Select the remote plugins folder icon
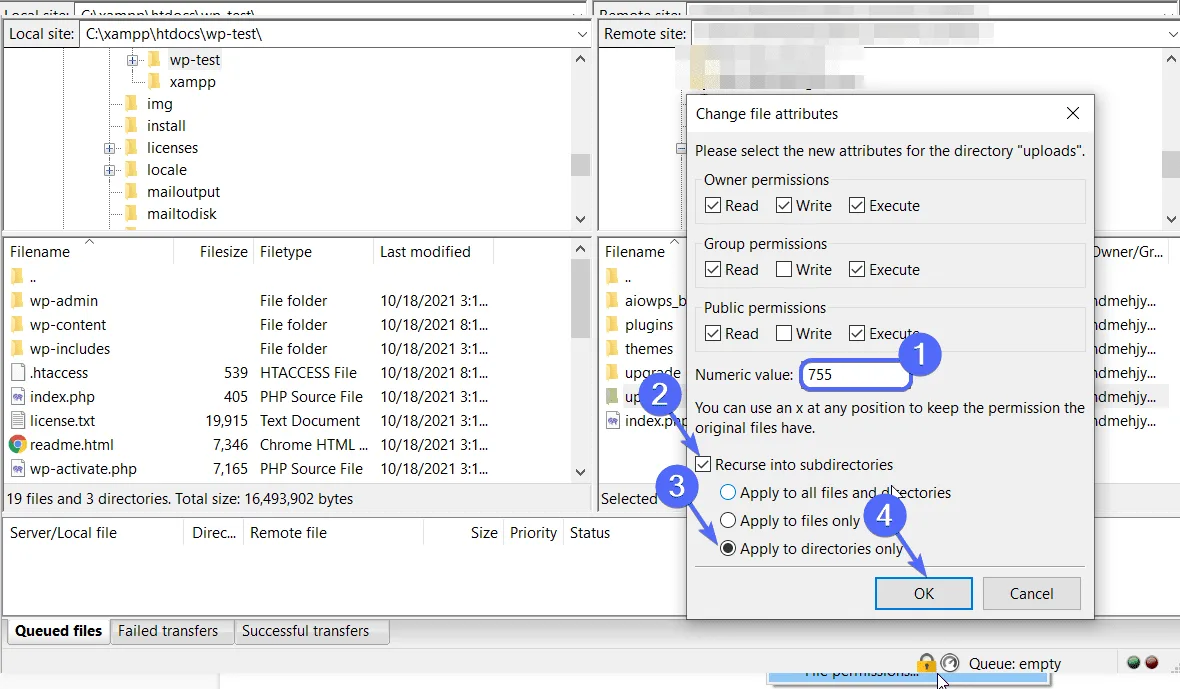Screen dimensions: 1180x689 tap(613, 325)
